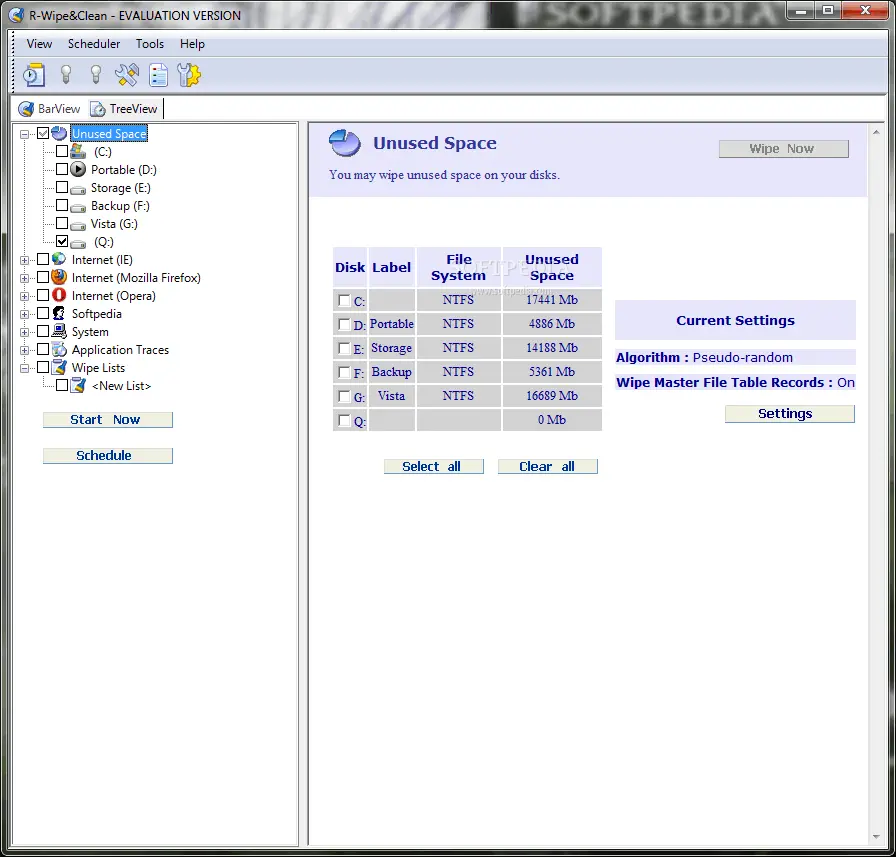896x857 pixels.
Task: Tick the C: checkbox in disk table
Action: pos(344,301)
